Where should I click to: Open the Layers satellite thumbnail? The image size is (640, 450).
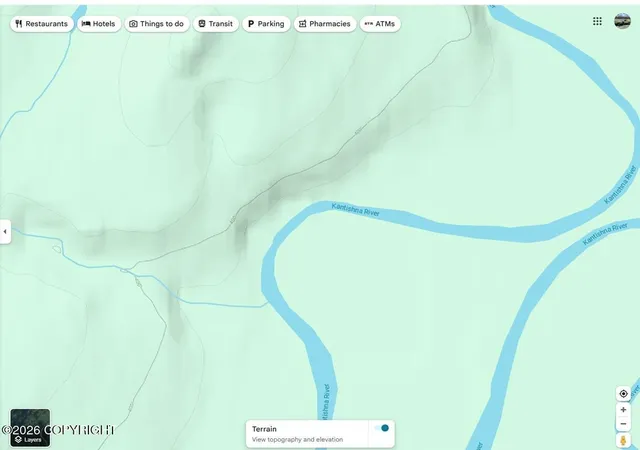click(30, 428)
